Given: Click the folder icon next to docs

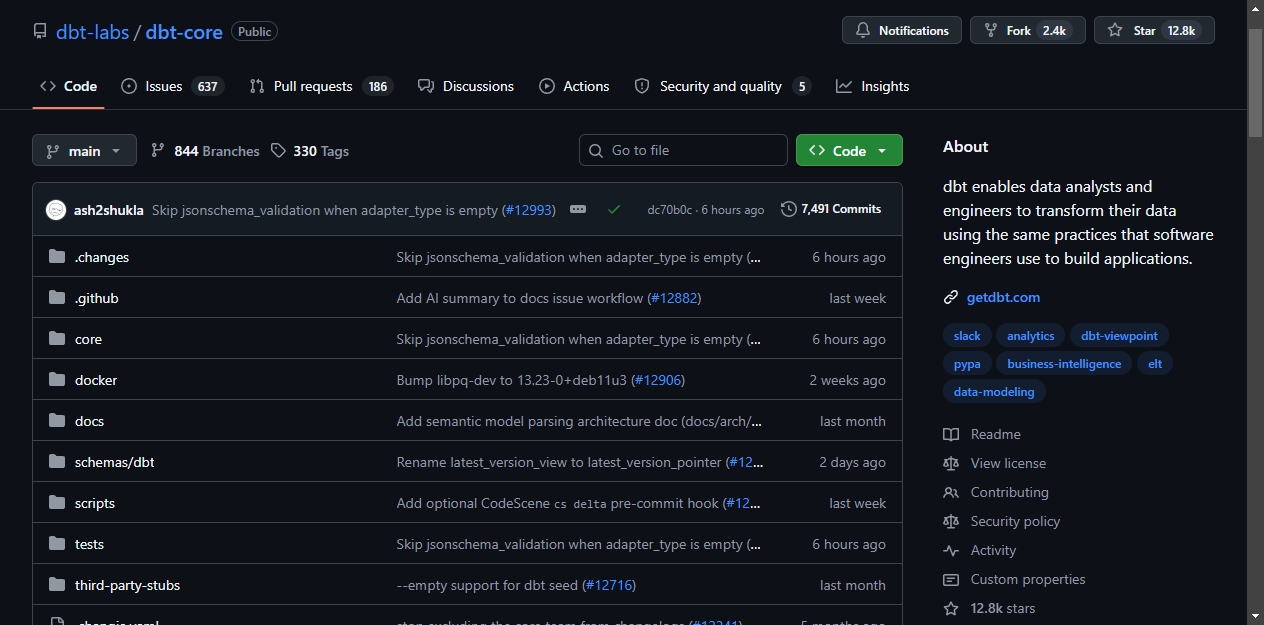Looking at the screenshot, I should tap(57, 421).
